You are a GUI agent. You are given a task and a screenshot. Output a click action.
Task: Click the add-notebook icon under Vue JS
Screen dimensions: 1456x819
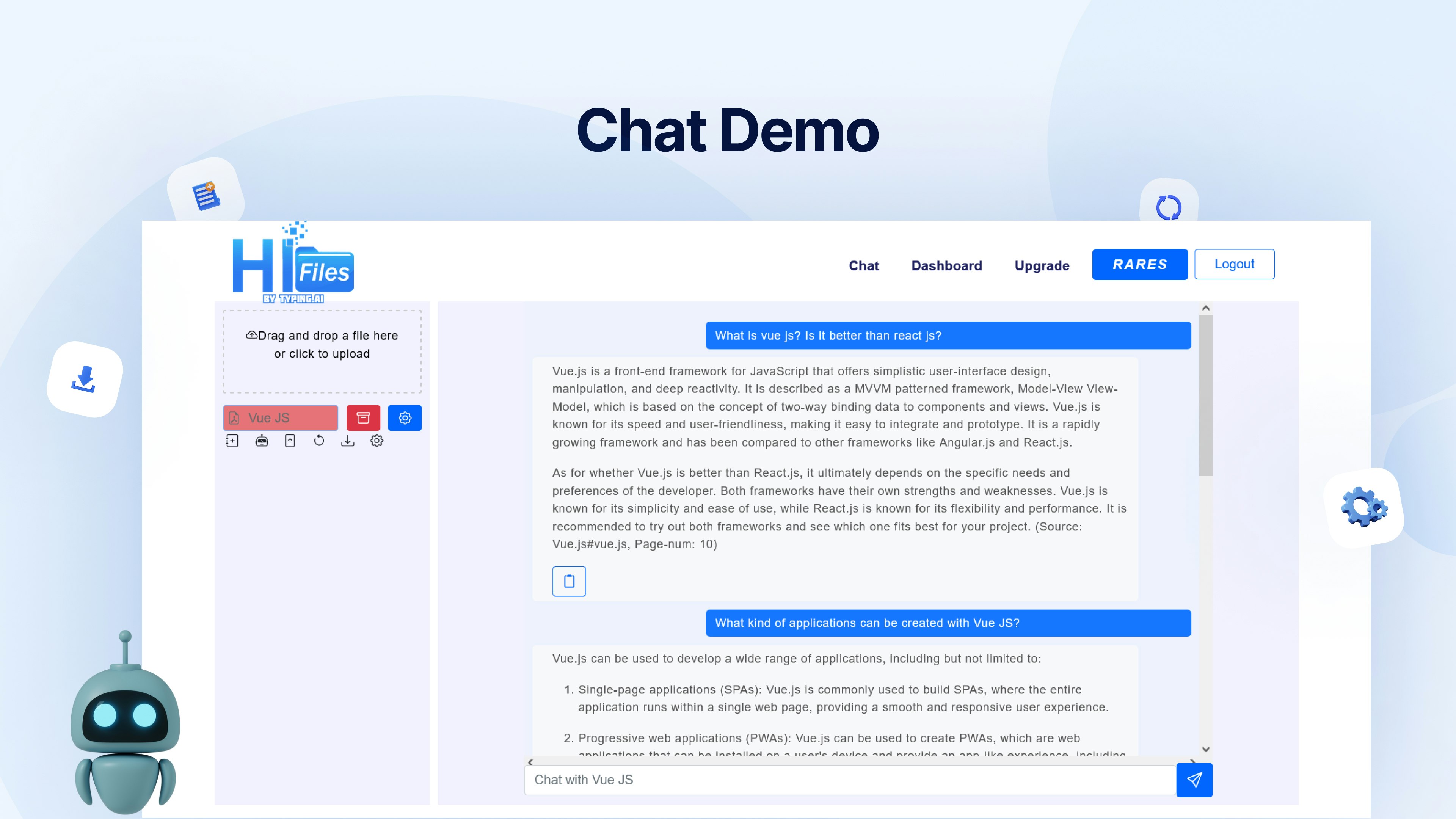click(232, 441)
